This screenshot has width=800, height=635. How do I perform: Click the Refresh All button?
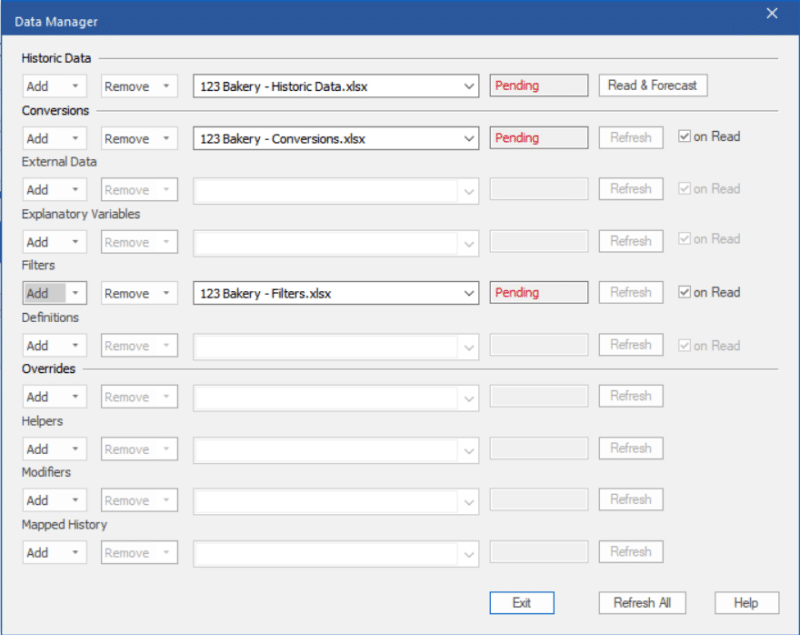coord(642,603)
